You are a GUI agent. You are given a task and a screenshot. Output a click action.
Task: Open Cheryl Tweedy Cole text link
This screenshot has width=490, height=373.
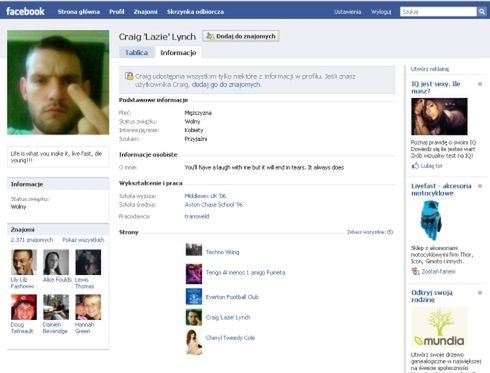(230, 338)
